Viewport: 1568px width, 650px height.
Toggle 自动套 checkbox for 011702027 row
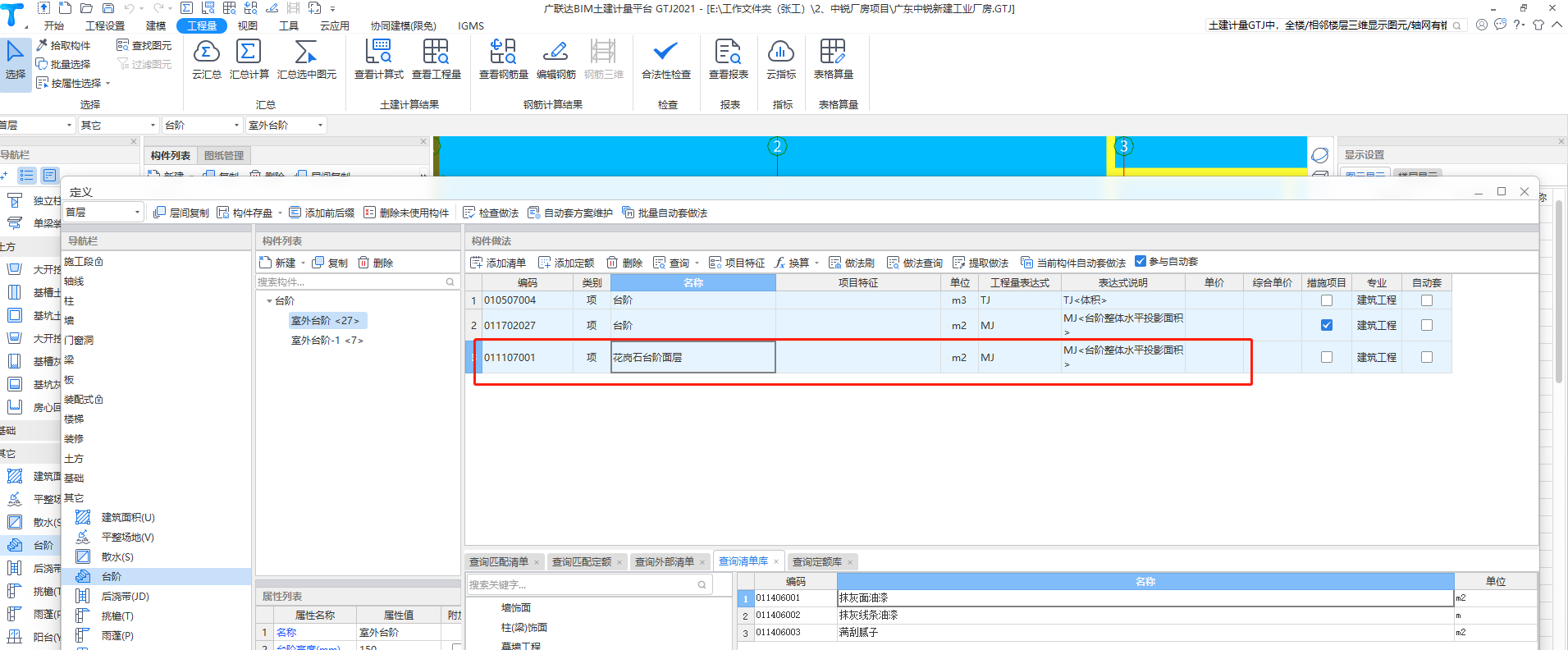click(1426, 325)
